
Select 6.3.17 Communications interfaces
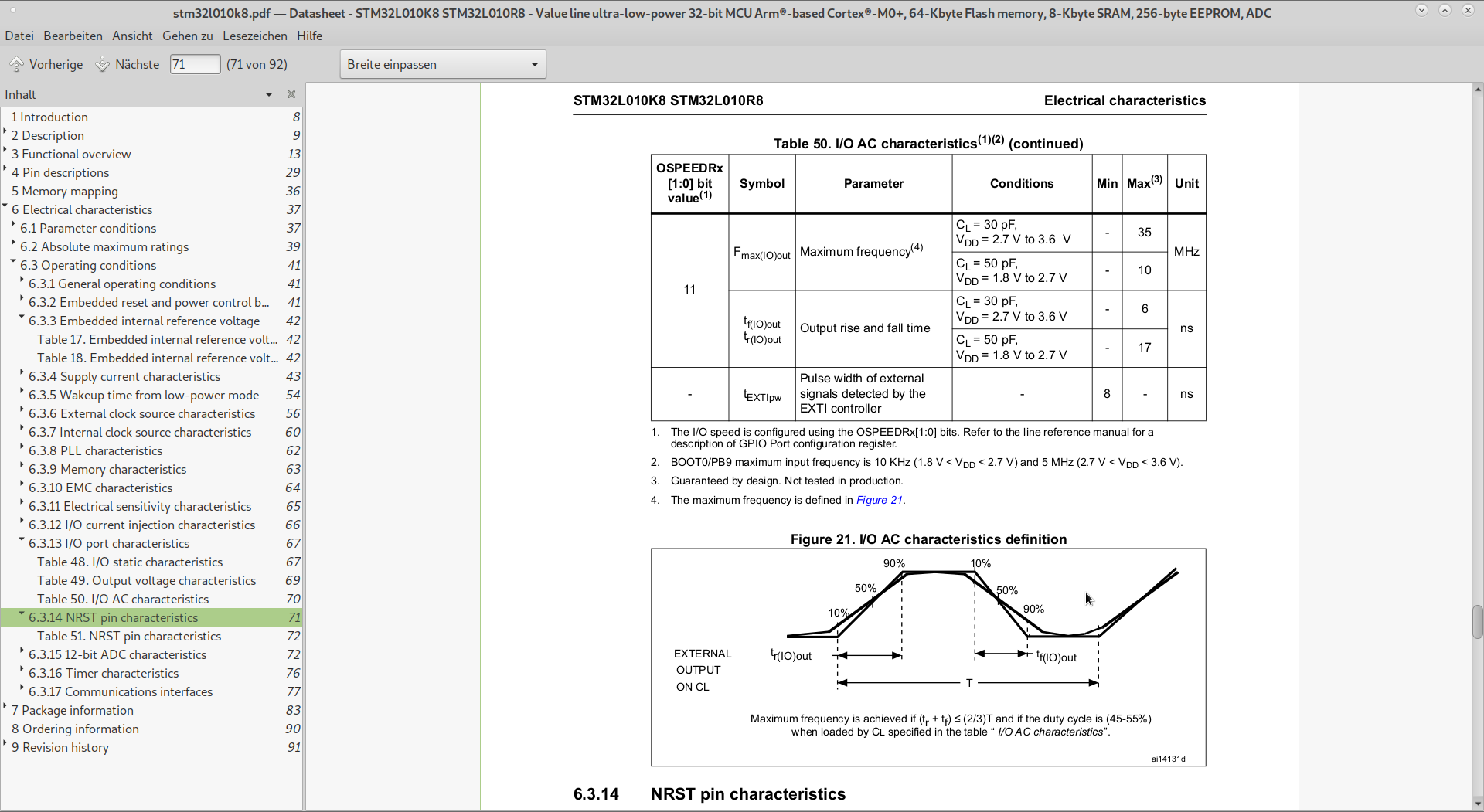pyautogui.click(x=151, y=691)
